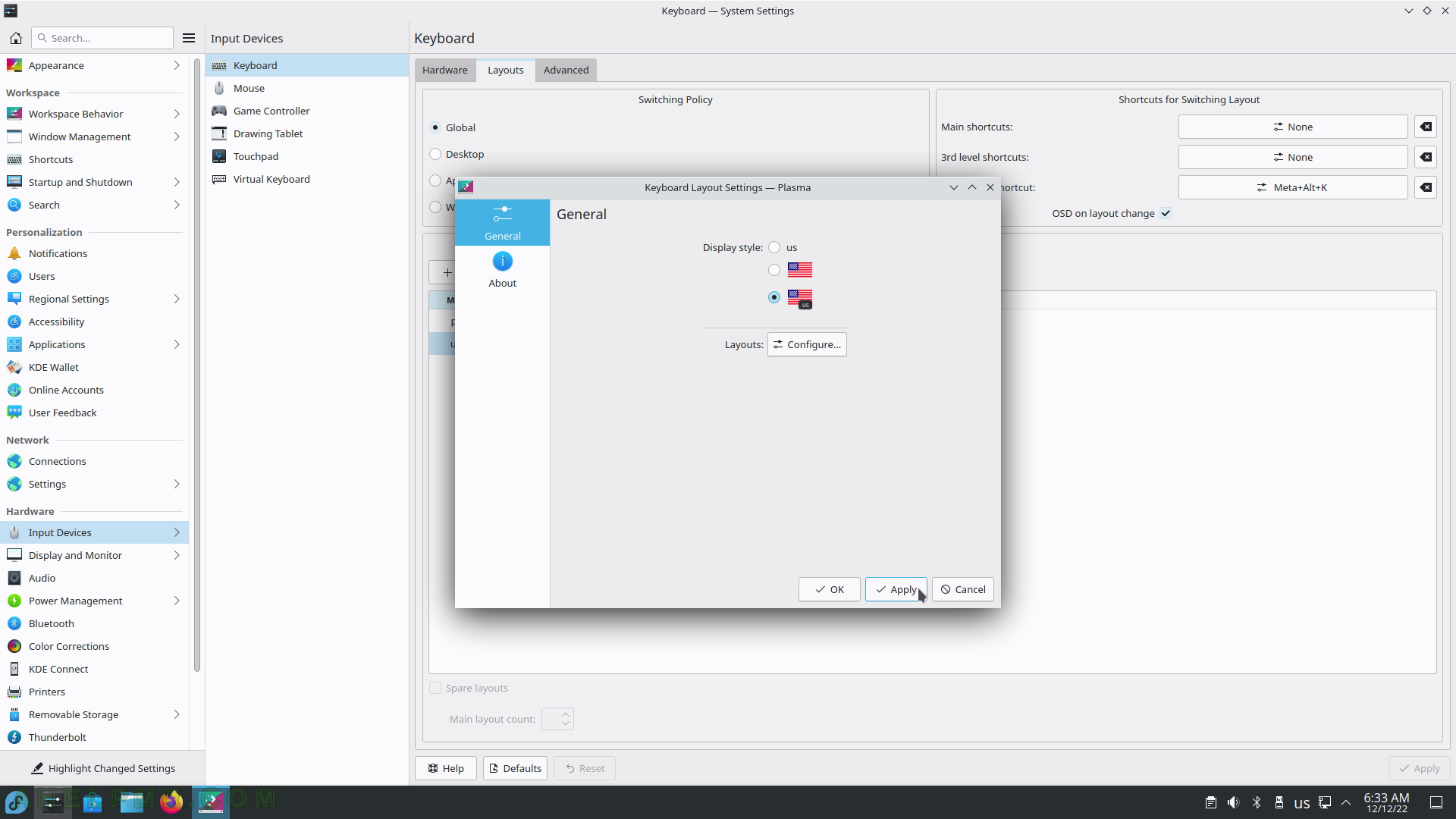Screen dimensions: 1456x819
Task: Click the Help button
Action: (x=445, y=768)
